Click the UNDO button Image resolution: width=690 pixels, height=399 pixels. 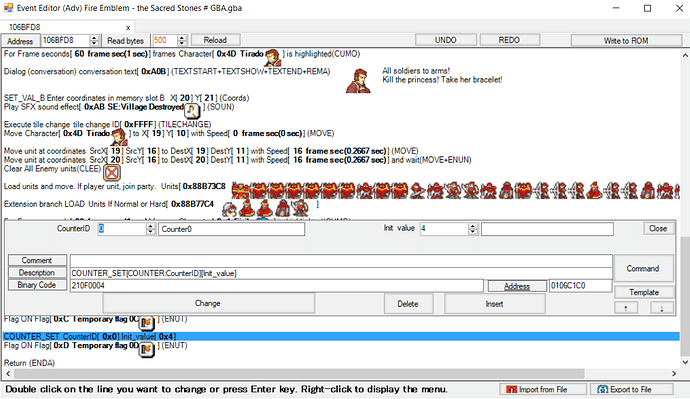446,40
